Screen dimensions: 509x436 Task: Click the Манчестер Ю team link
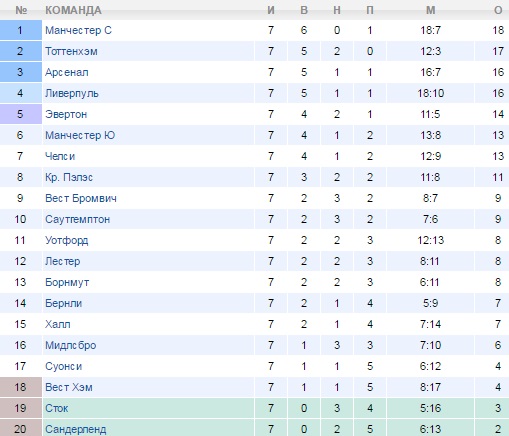(x=80, y=135)
